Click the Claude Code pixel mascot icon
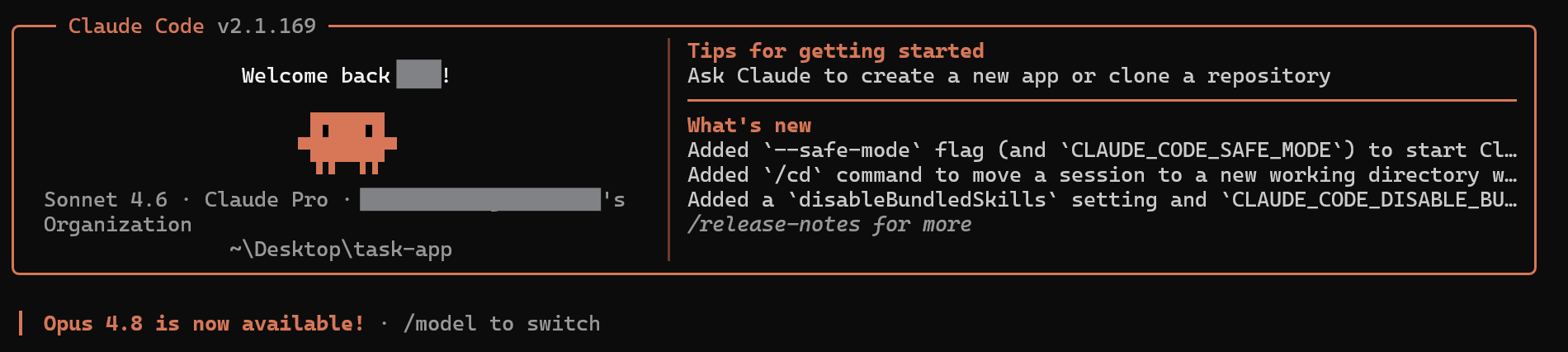The image size is (1568, 352). [347, 144]
